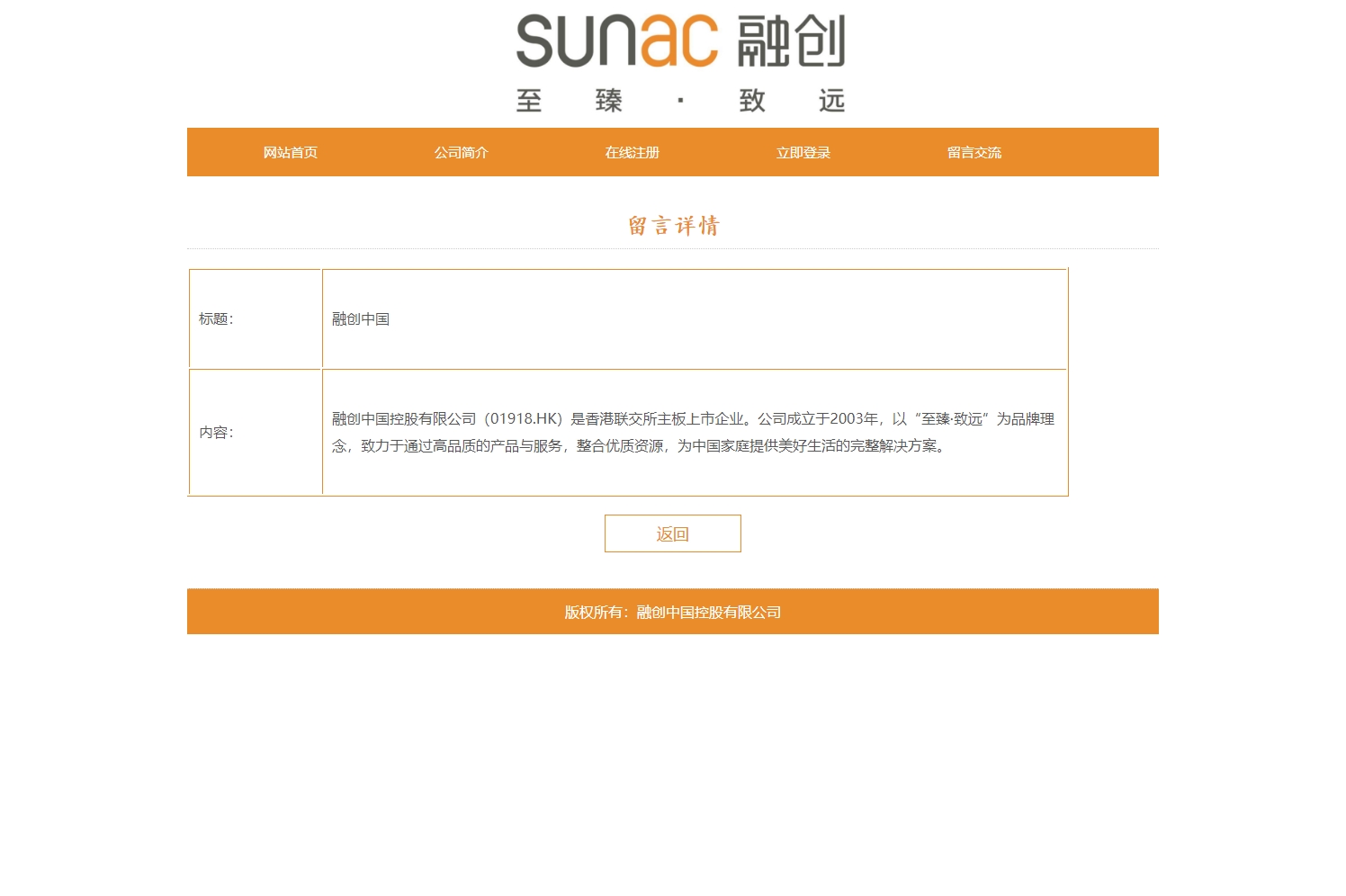Open the 留言交流 message board
The width and height of the screenshot is (1346, 896).
pyautogui.click(x=974, y=153)
